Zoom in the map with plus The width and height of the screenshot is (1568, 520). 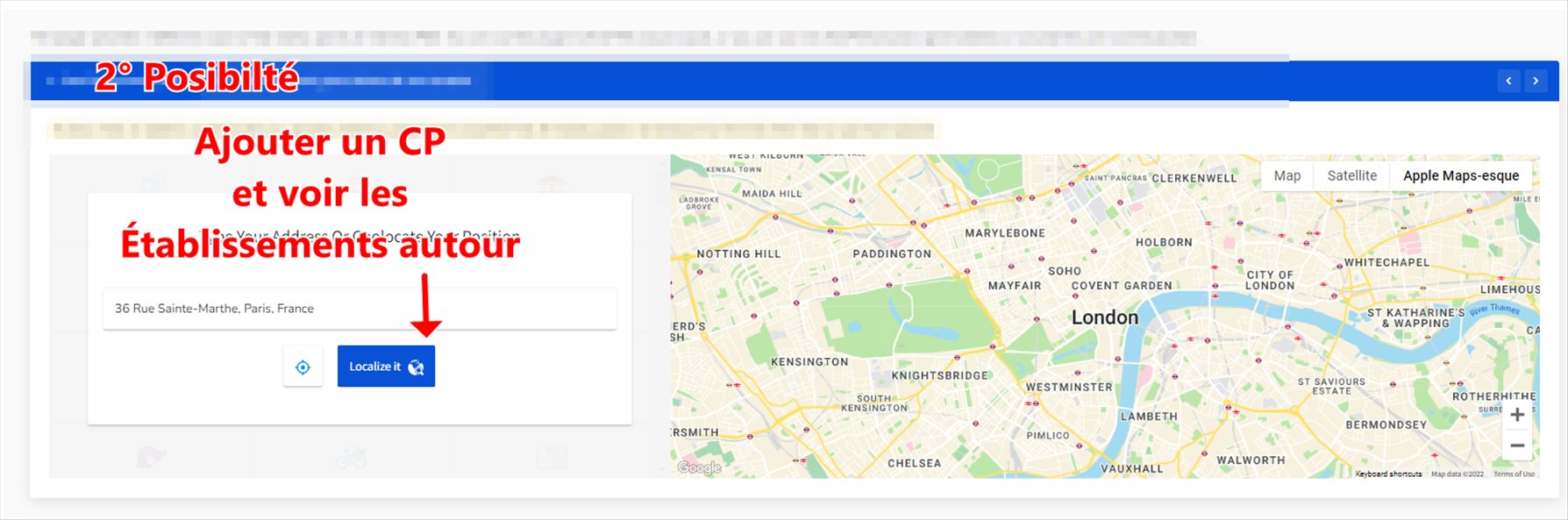(x=1517, y=415)
